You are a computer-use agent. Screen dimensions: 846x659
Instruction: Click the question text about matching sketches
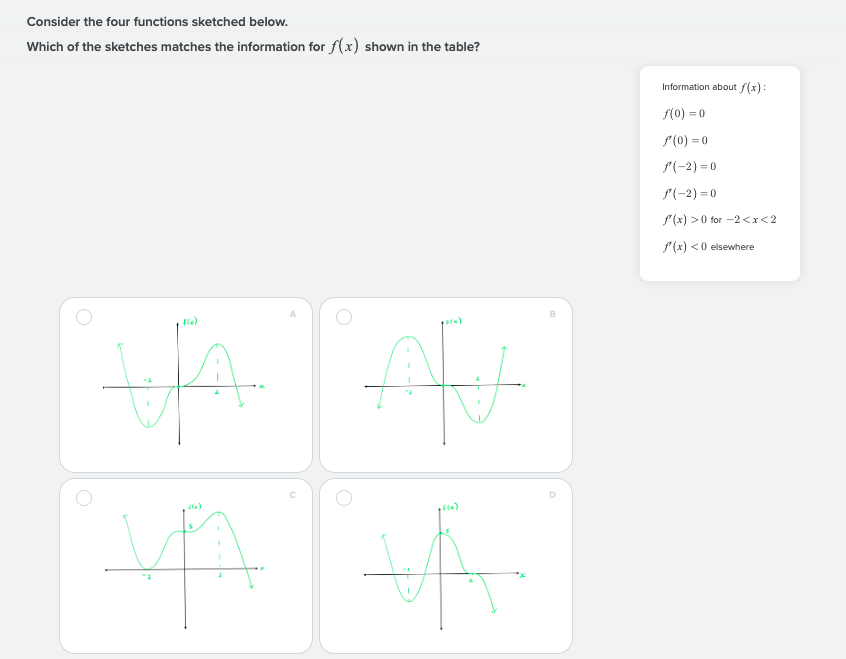253,46
